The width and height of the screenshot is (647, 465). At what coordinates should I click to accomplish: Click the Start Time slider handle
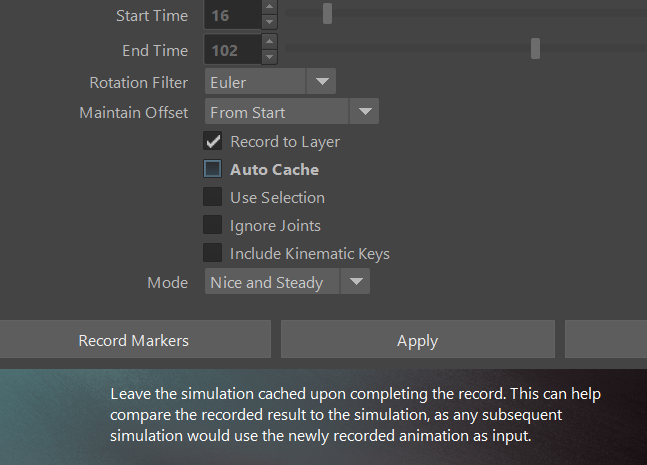coord(327,14)
